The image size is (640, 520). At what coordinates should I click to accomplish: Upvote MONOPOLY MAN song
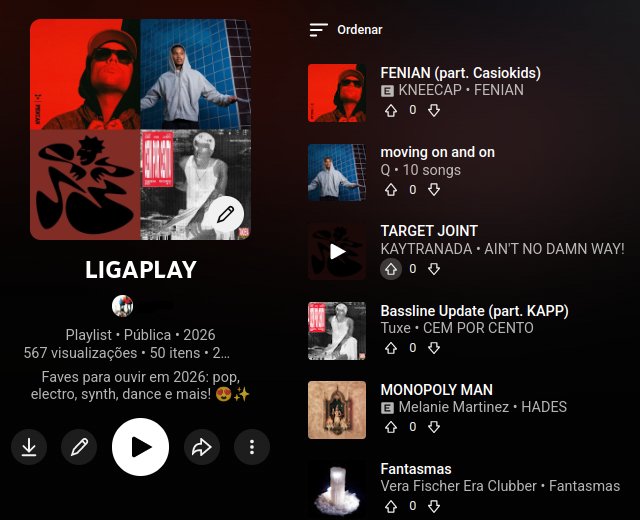pos(391,427)
